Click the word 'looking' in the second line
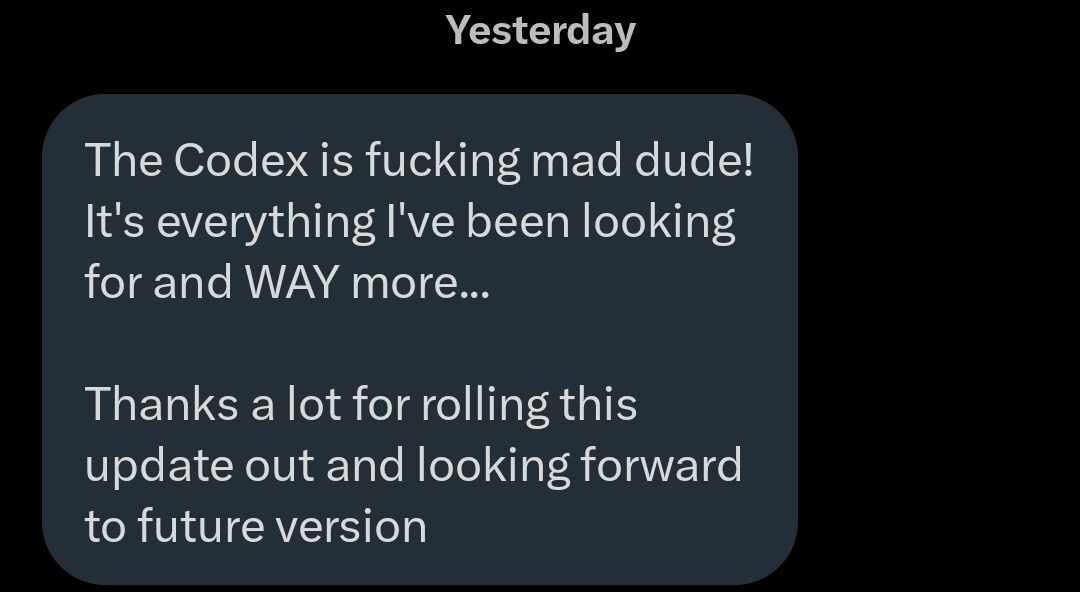1080x592 pixels. (x=659, y=224)
